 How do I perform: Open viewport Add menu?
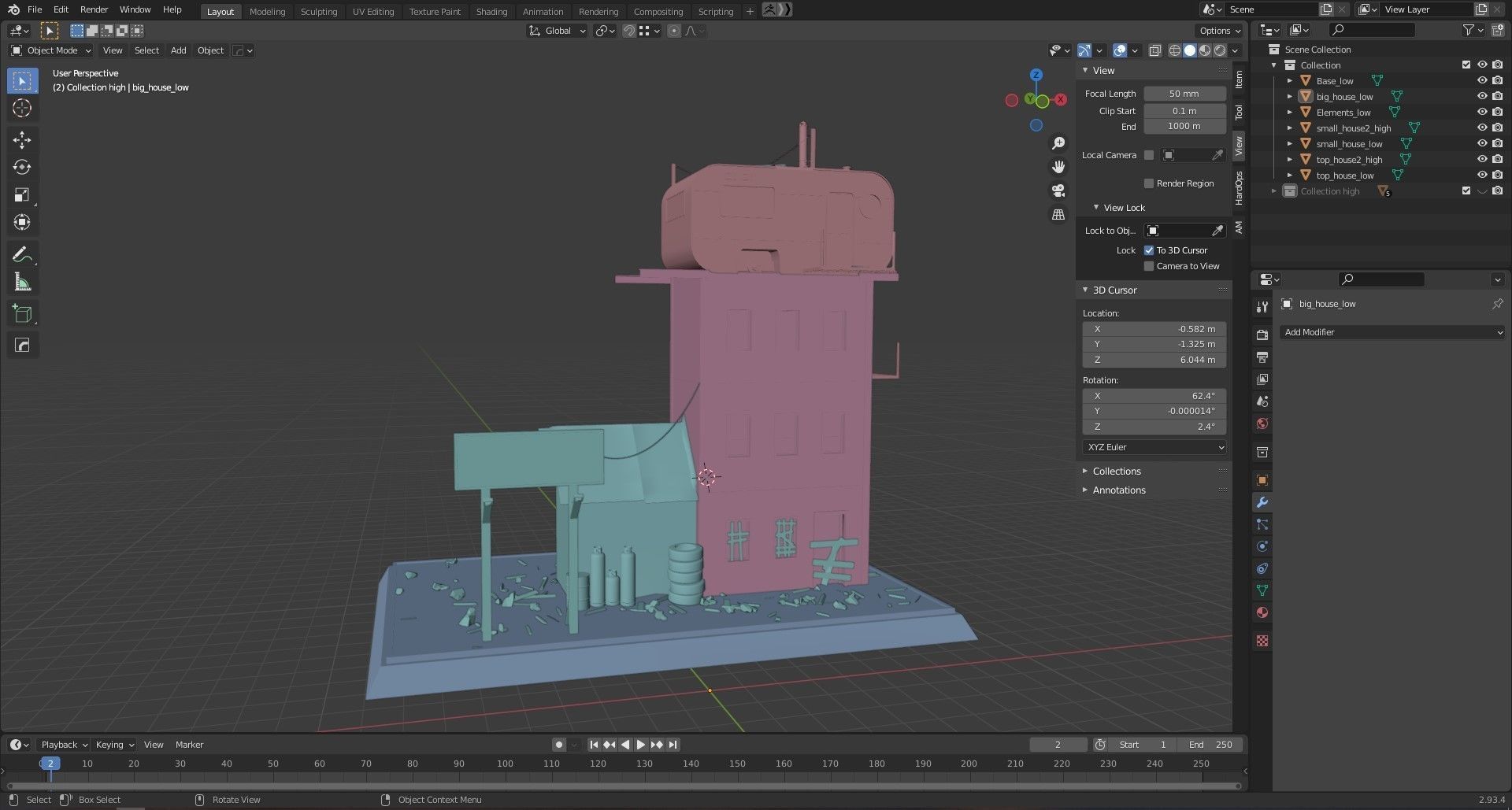tap(179, 50)
